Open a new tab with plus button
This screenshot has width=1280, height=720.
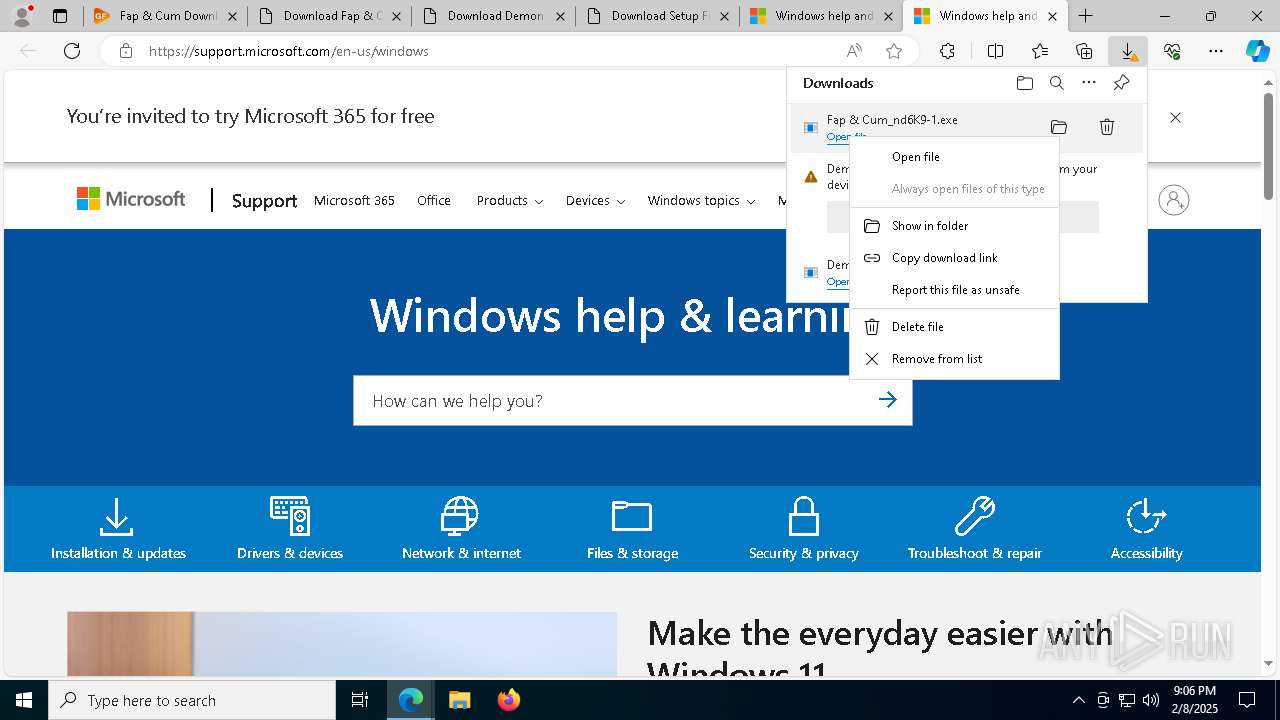[1086, 16]
